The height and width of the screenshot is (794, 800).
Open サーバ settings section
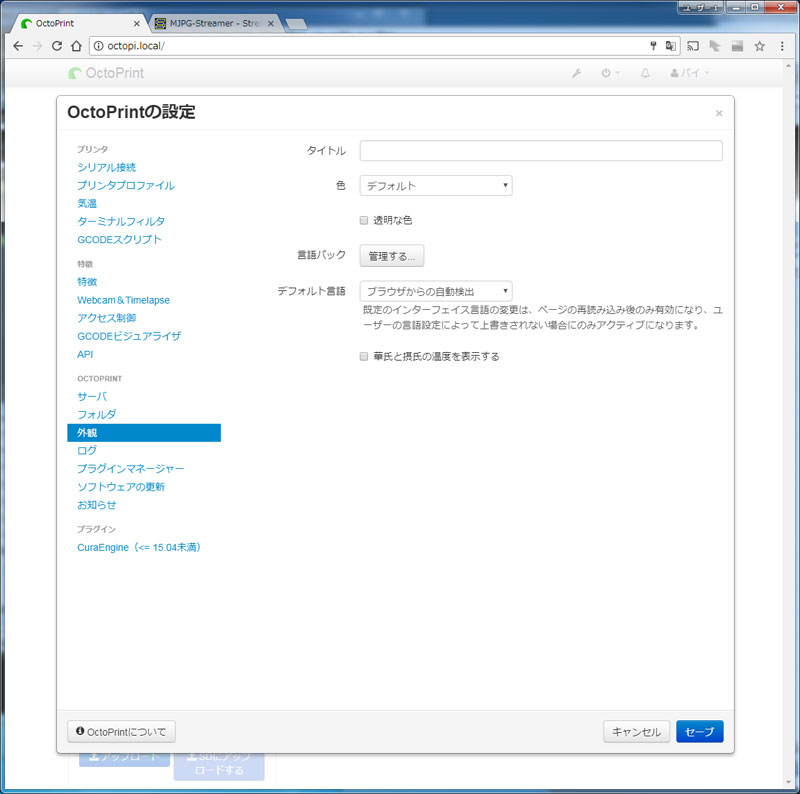point(92,396)
